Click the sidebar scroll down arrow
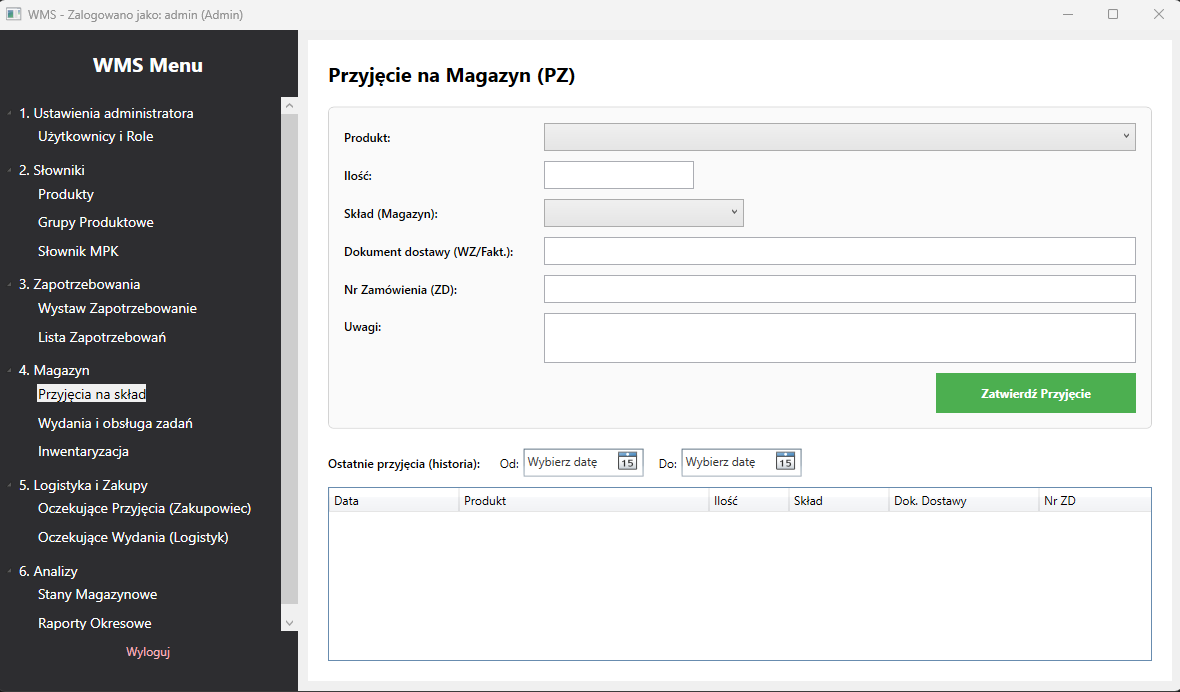The width and height of the screenshot is (1180, 692). tap(289, 623)
